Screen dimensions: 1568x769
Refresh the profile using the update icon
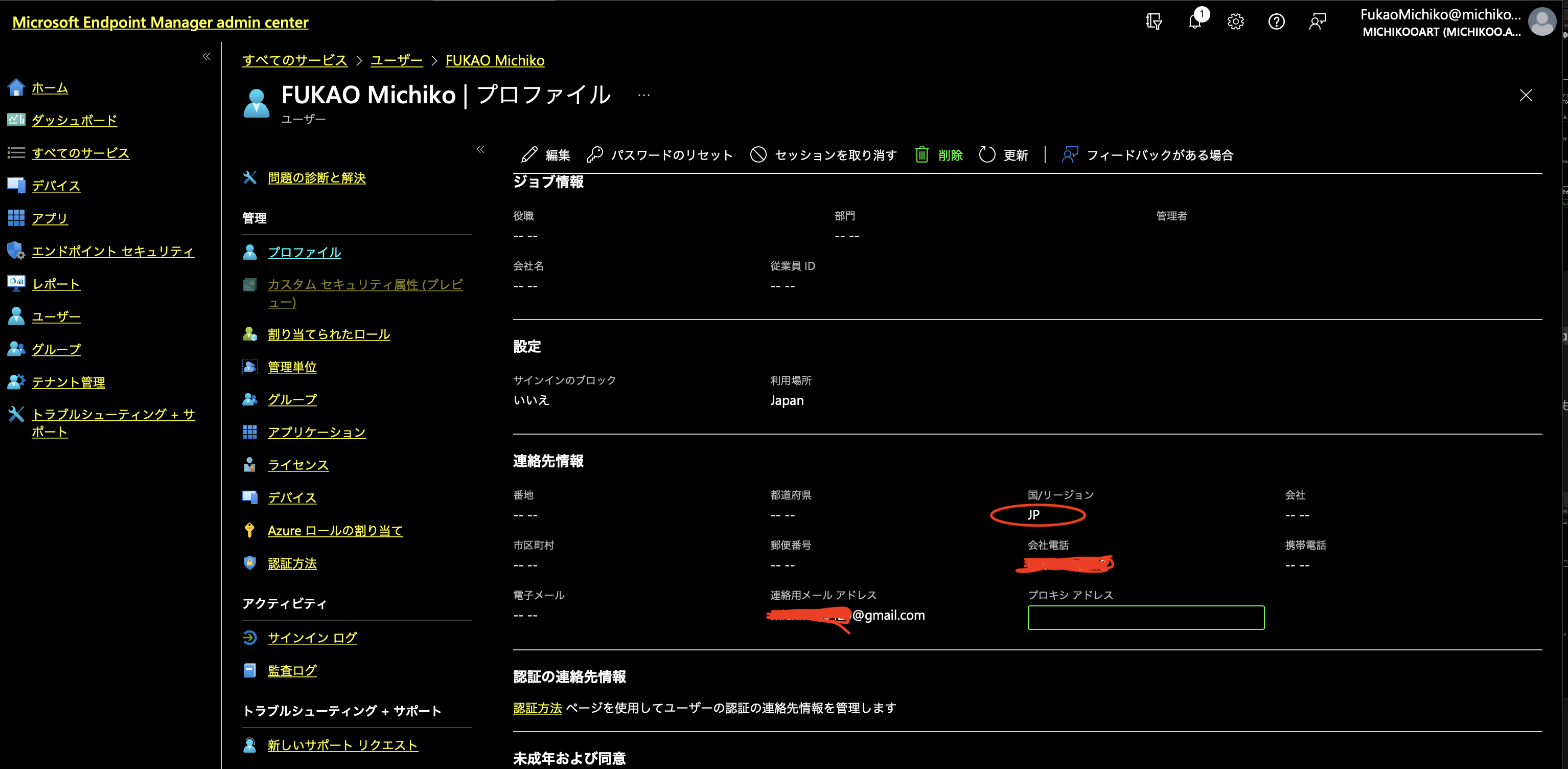point(987,154)
